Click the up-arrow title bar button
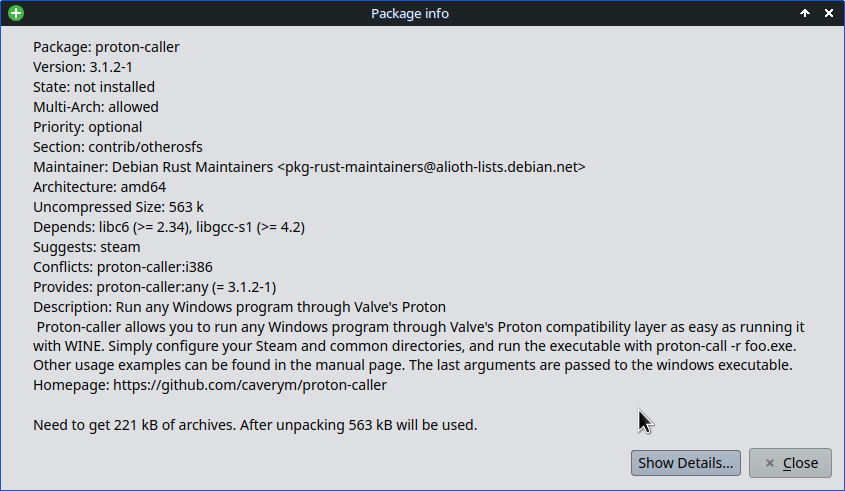The height and width of the screenshot is (491, 845). click(805, 13)
